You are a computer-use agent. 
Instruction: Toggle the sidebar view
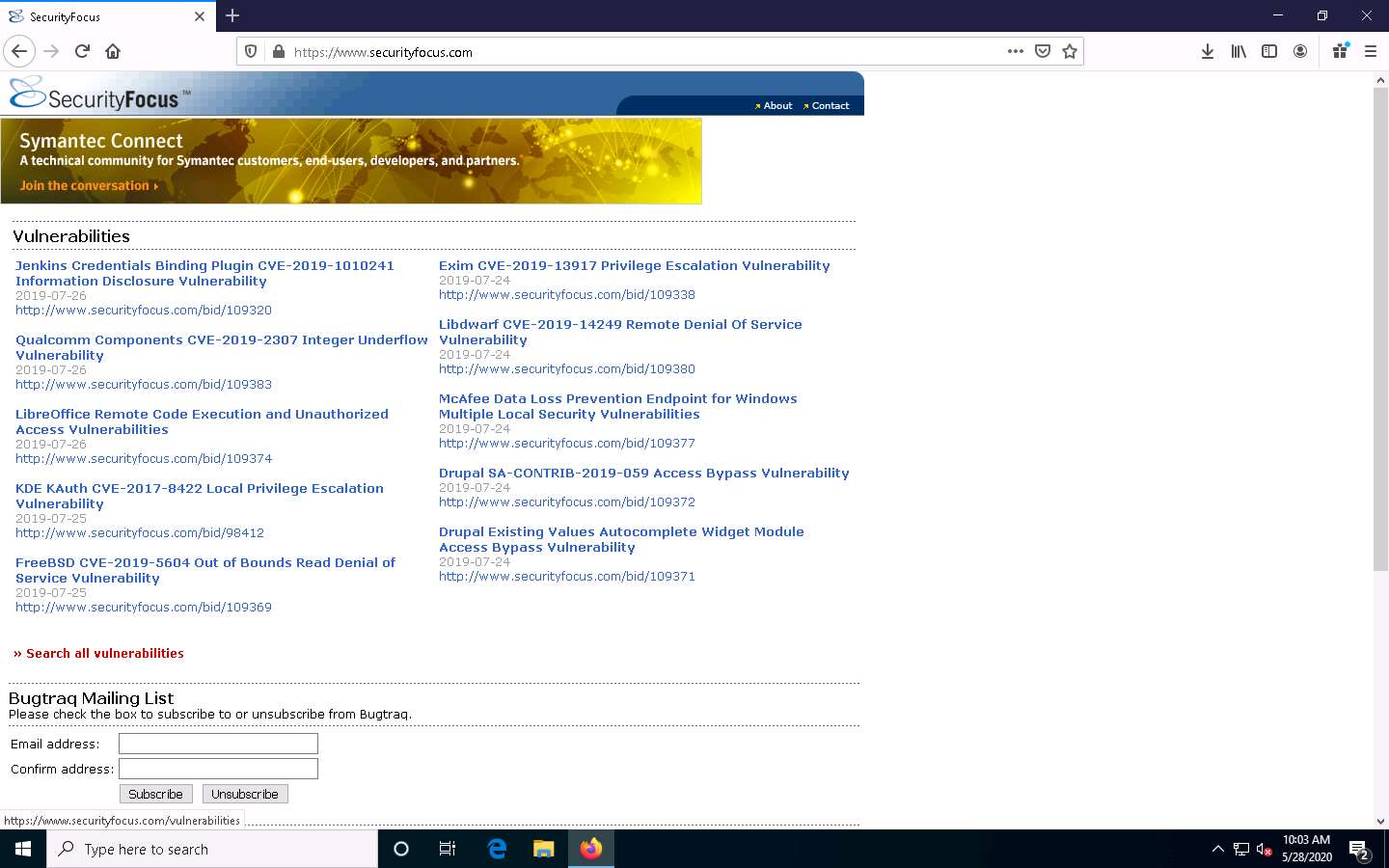(1269, 51)
